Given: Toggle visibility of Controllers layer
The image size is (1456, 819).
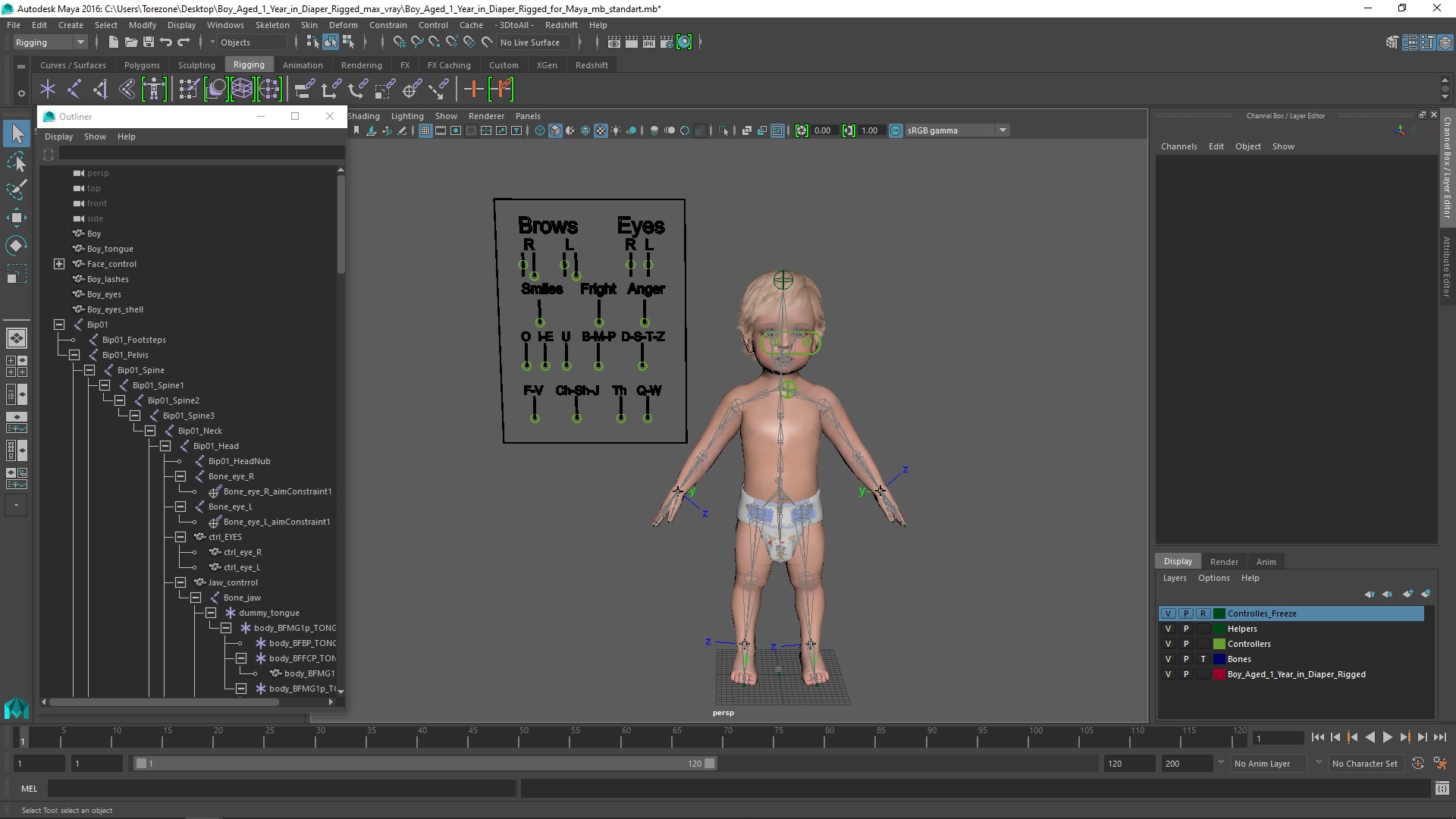Looking at the screenshot, I should (x=1167, y=643).
